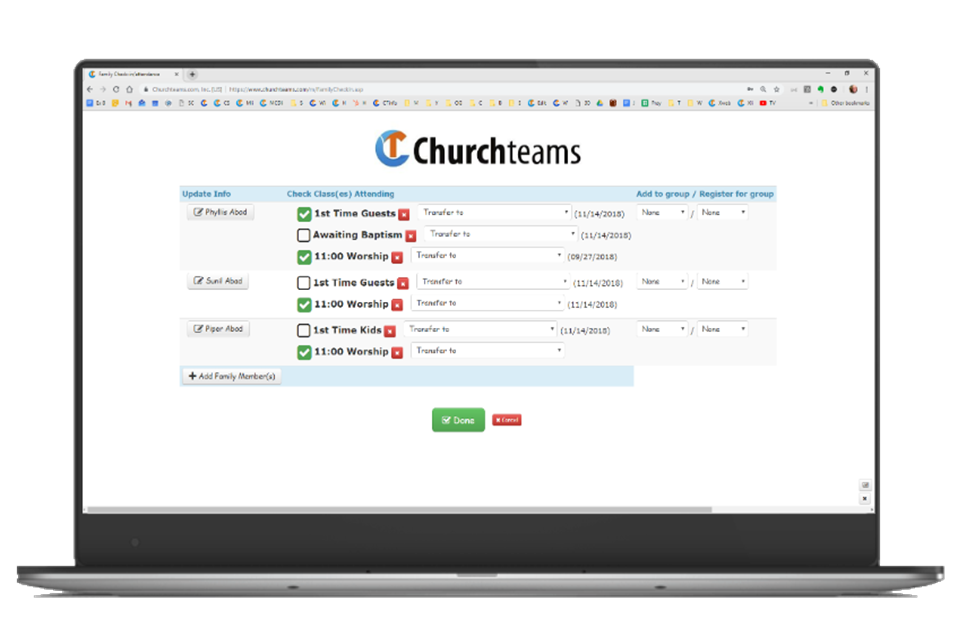975x644 pixels.
Task: Click the Add to group / Register for group header
Action: 705,195
